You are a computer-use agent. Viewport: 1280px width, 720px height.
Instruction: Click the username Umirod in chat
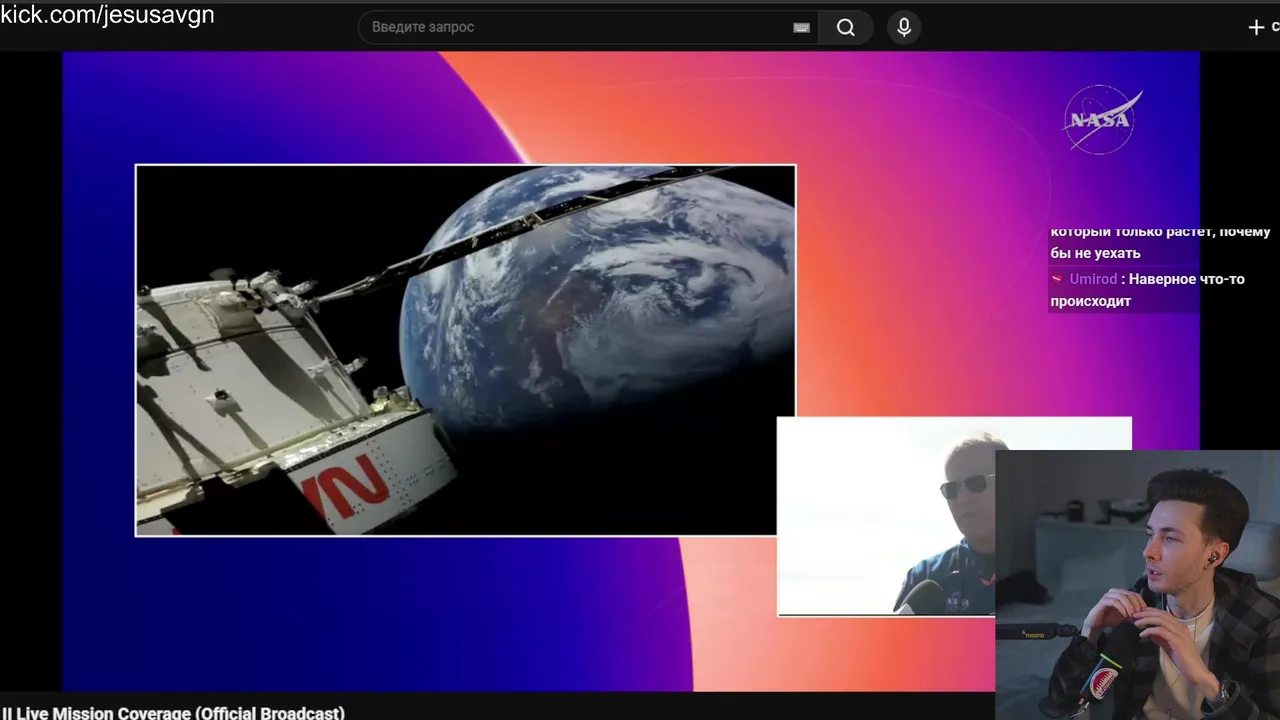click(1093, 279)
